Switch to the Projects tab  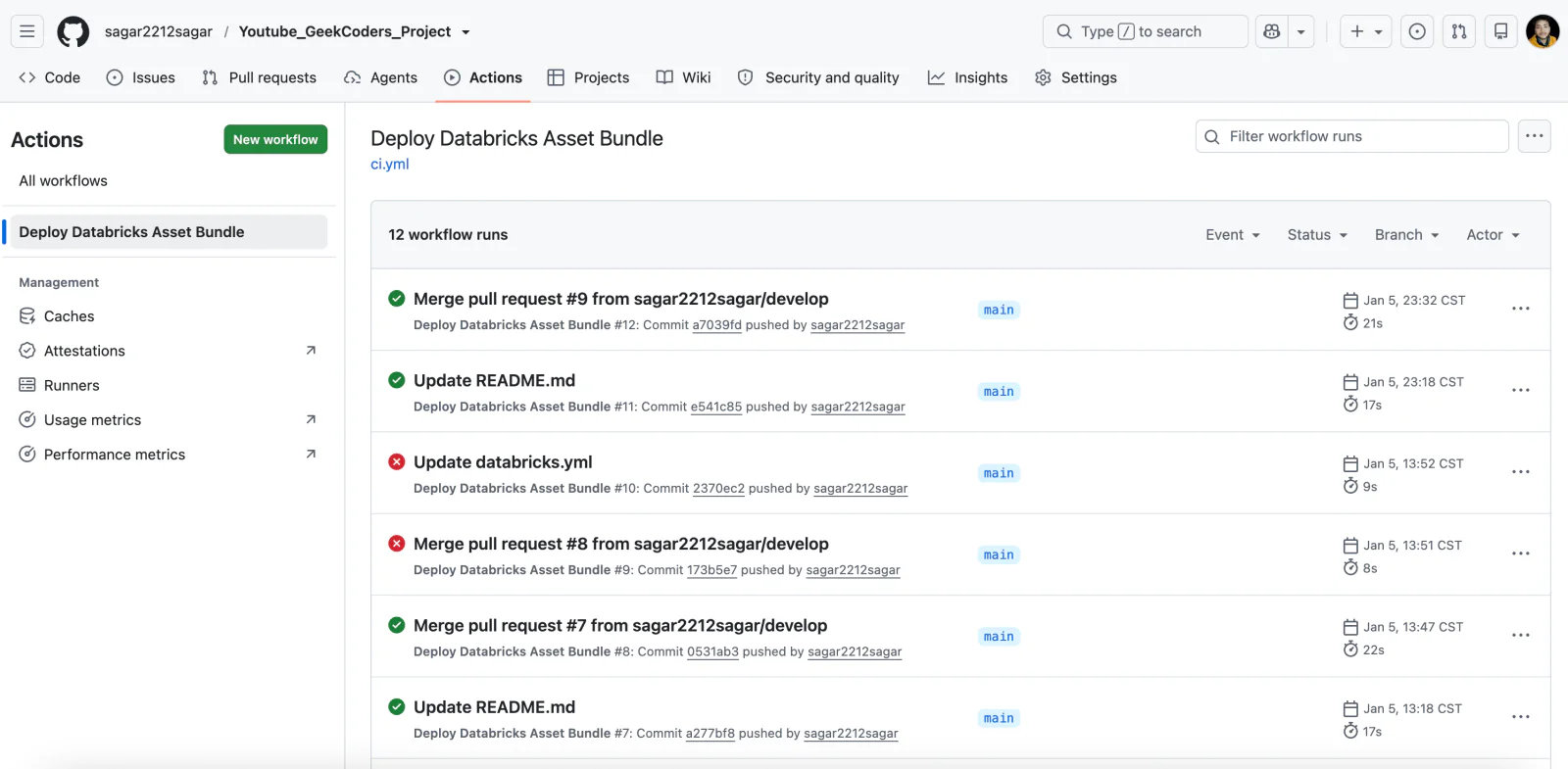click(588, 77)
